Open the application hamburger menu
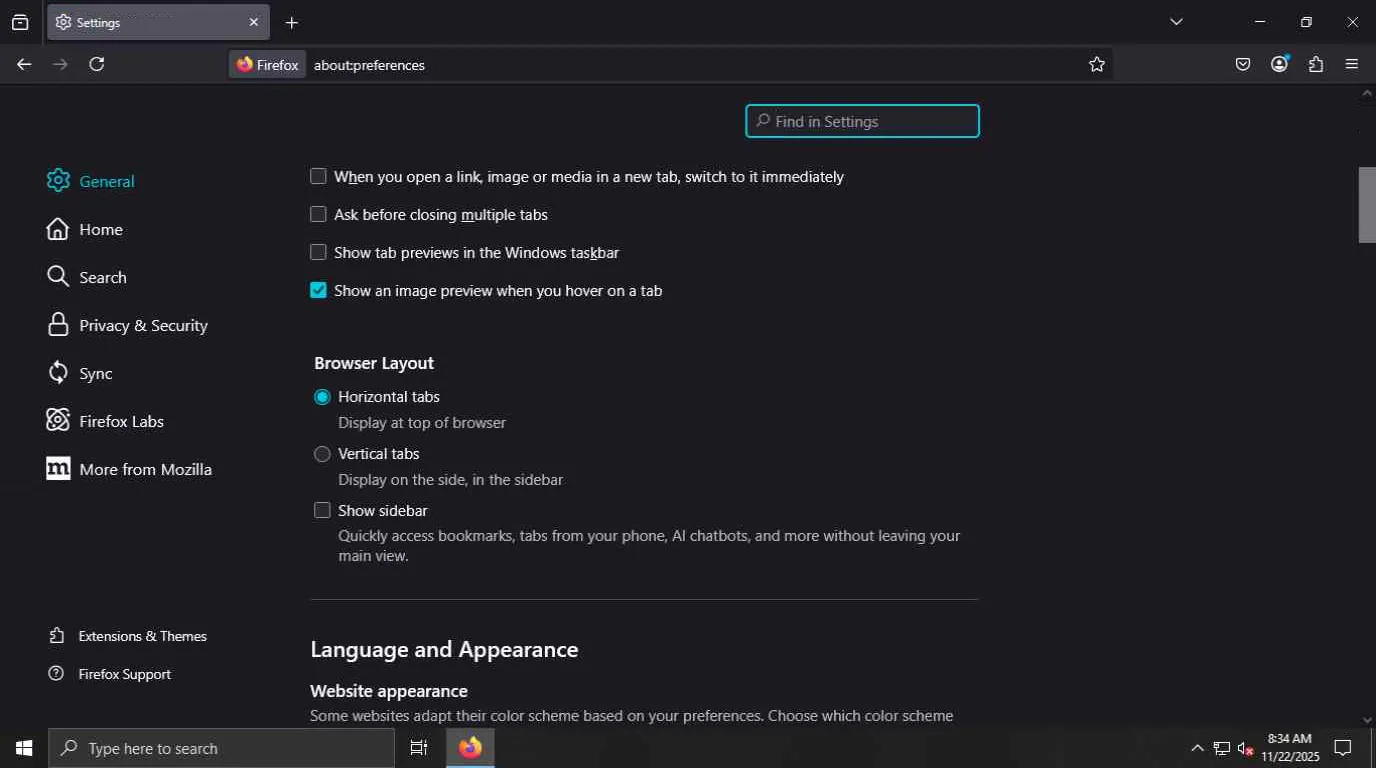The width and height of the screenshot is (1376, 768). pyautogui.click(x=1352, y=64)
